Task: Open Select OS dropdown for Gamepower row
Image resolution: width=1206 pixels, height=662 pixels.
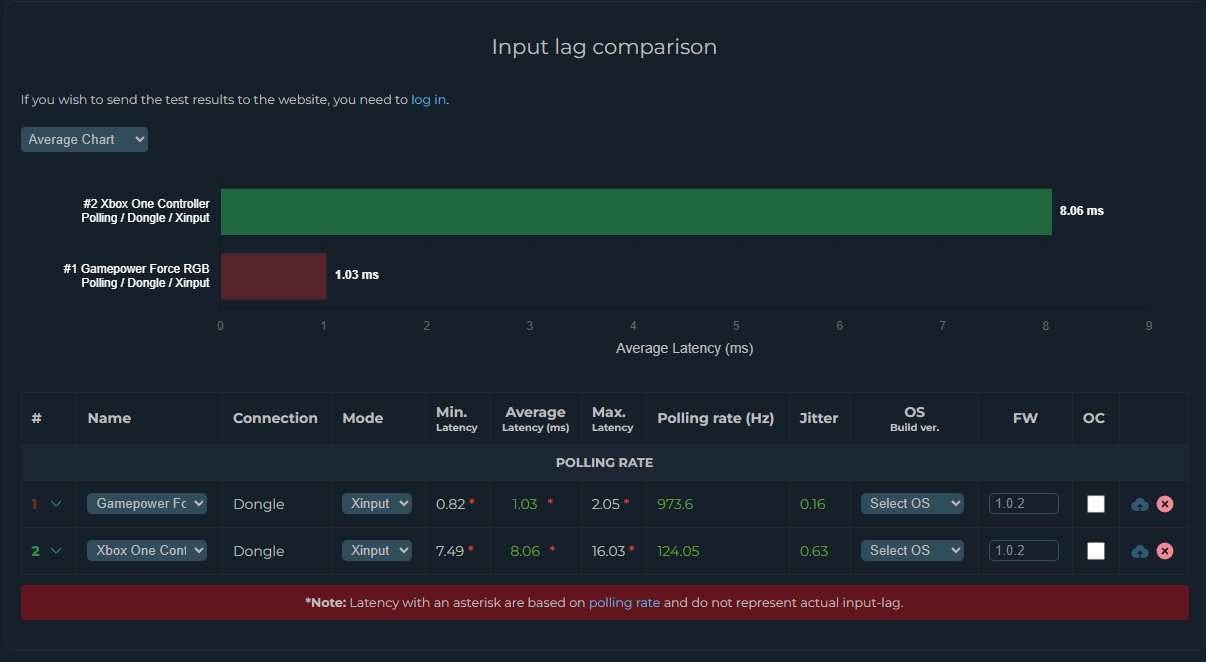Action: pos(912,503)
